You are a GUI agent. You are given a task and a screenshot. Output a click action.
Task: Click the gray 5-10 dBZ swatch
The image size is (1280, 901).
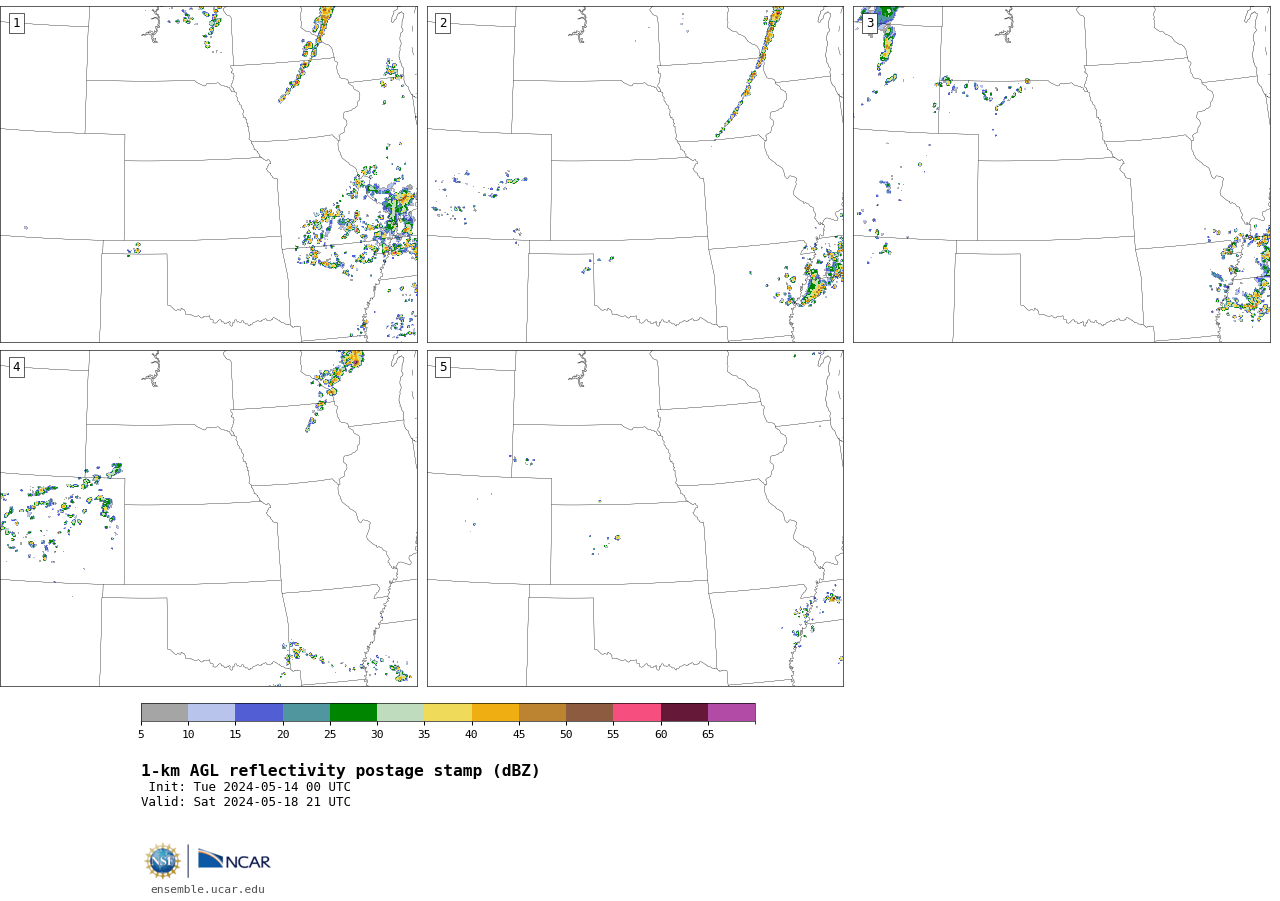coord(164,712)
